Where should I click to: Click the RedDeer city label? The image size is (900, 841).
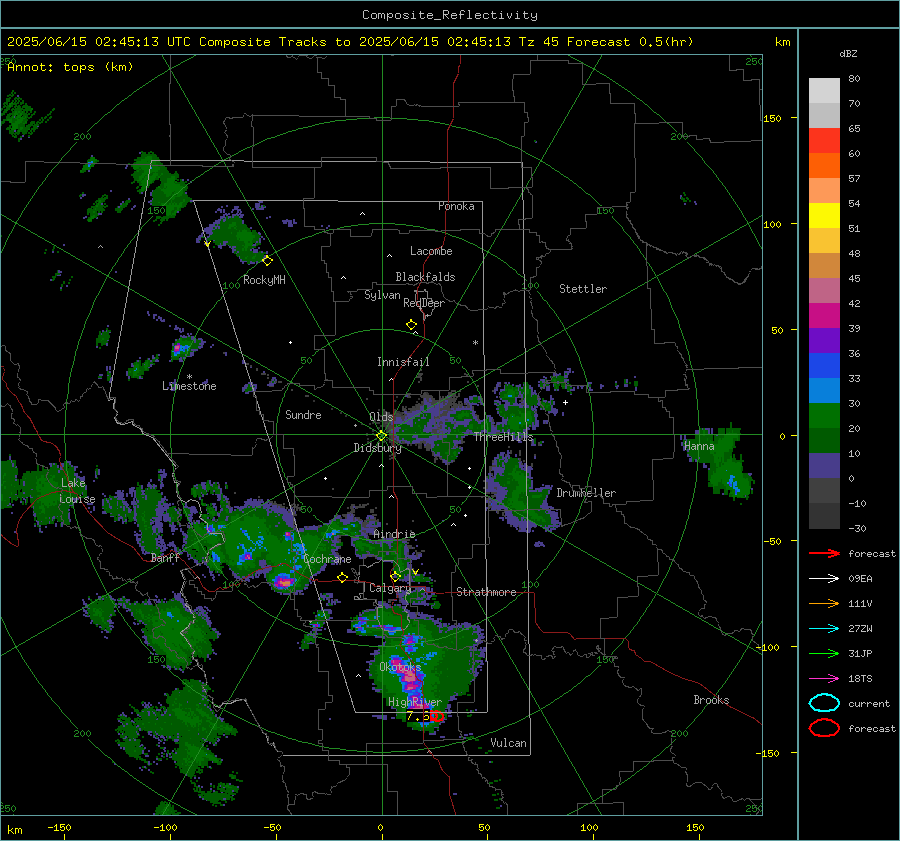tap(424, 303)
